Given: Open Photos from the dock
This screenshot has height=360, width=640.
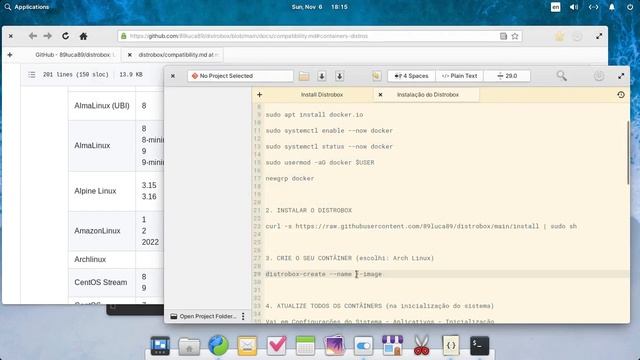Looking at the screenshot, I should 334,345.
